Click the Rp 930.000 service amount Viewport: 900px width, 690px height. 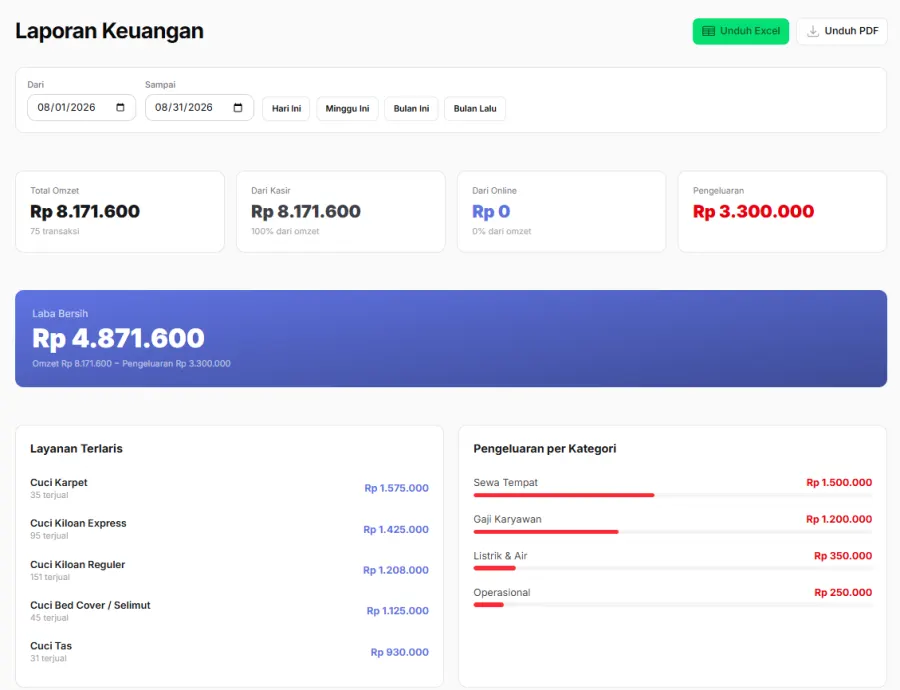click(399, 652)
